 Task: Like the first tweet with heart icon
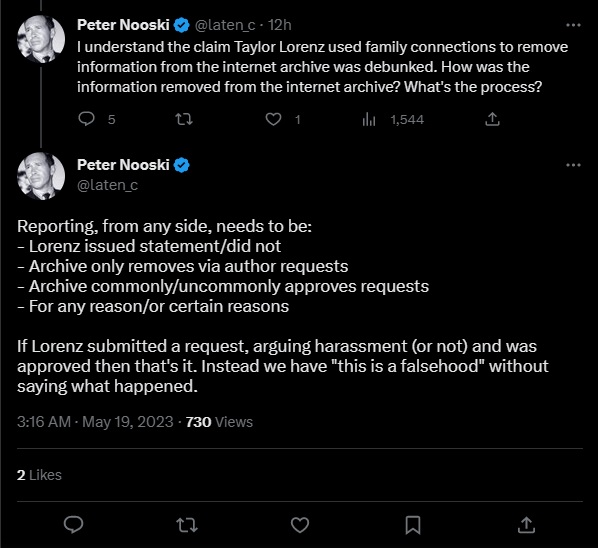pyautogui.click(x=273, y=119)
